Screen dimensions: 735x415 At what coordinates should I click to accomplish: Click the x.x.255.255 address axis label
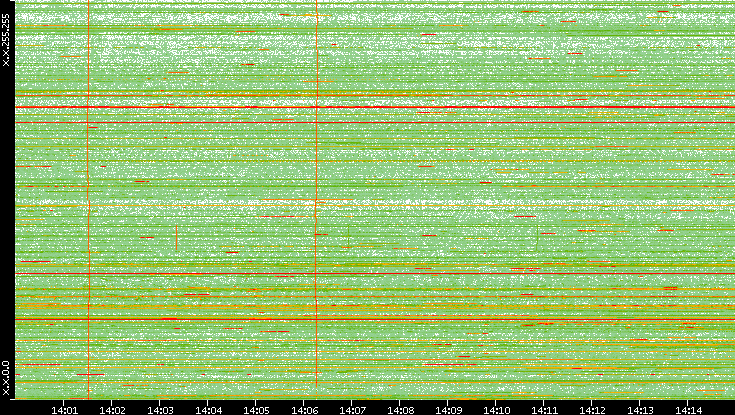(x=6, y=40)
